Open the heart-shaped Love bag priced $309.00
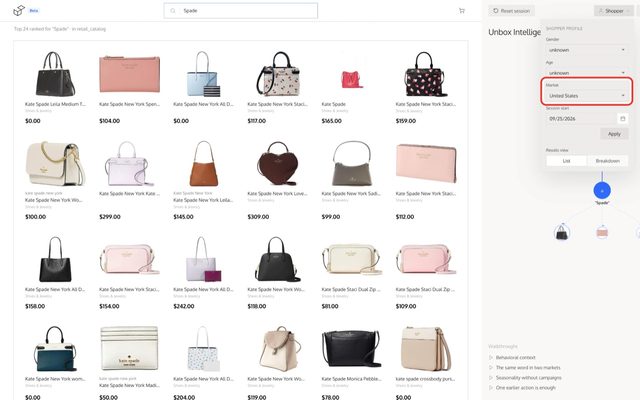640x400 pixels. click(278, 163)
